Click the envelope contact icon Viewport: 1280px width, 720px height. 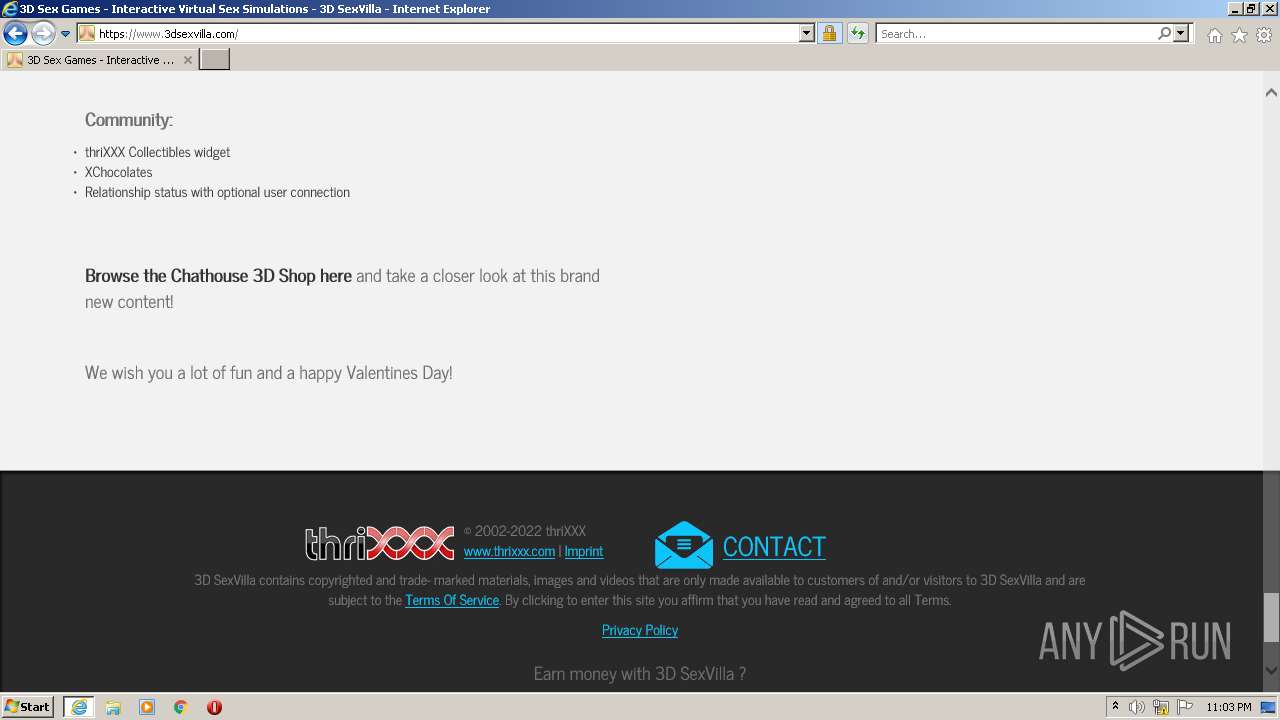(684, 545)
